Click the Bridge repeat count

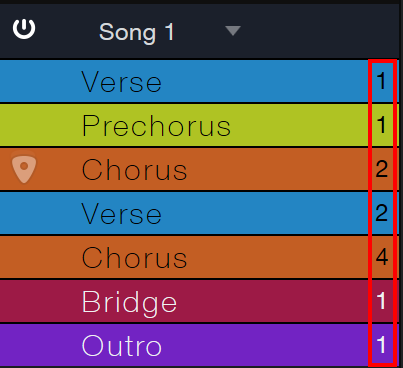pos(381,301)
